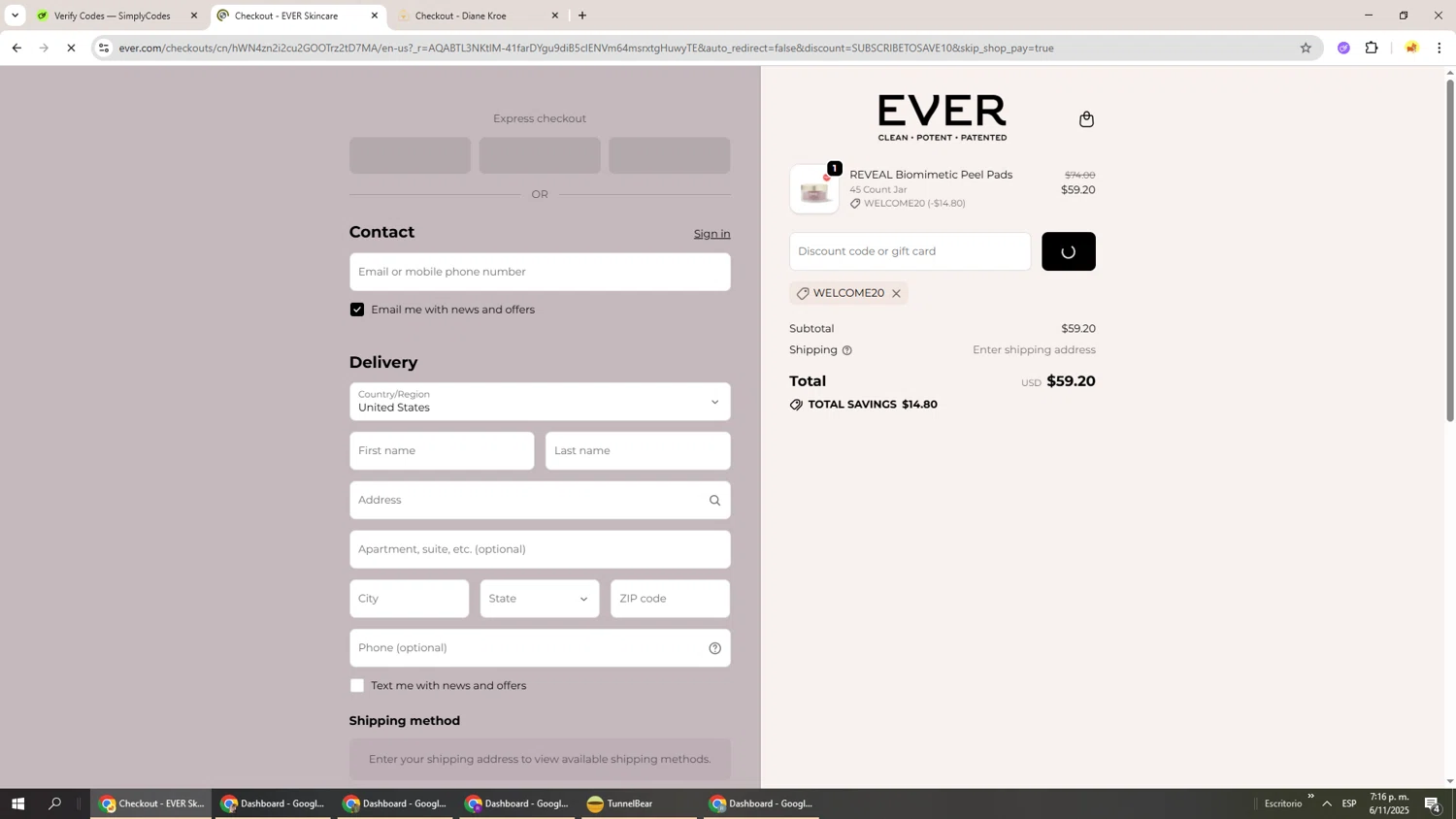
Task: Open Chrome menu three dots
Action: [x=1439, y=48]
